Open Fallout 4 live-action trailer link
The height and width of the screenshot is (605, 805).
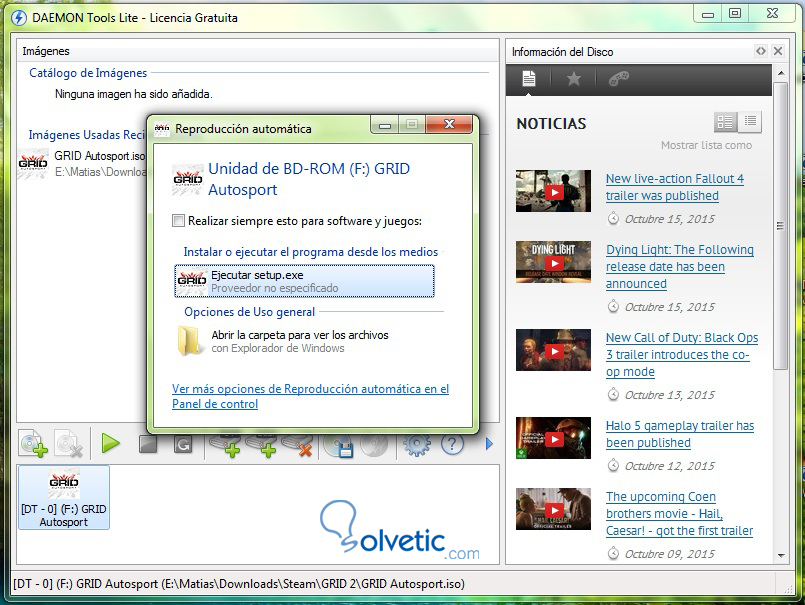point(675,187)
